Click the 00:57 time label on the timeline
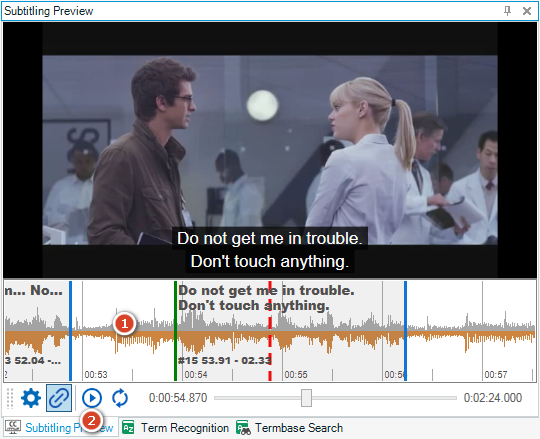540x439 pixels. pos(496,375)
